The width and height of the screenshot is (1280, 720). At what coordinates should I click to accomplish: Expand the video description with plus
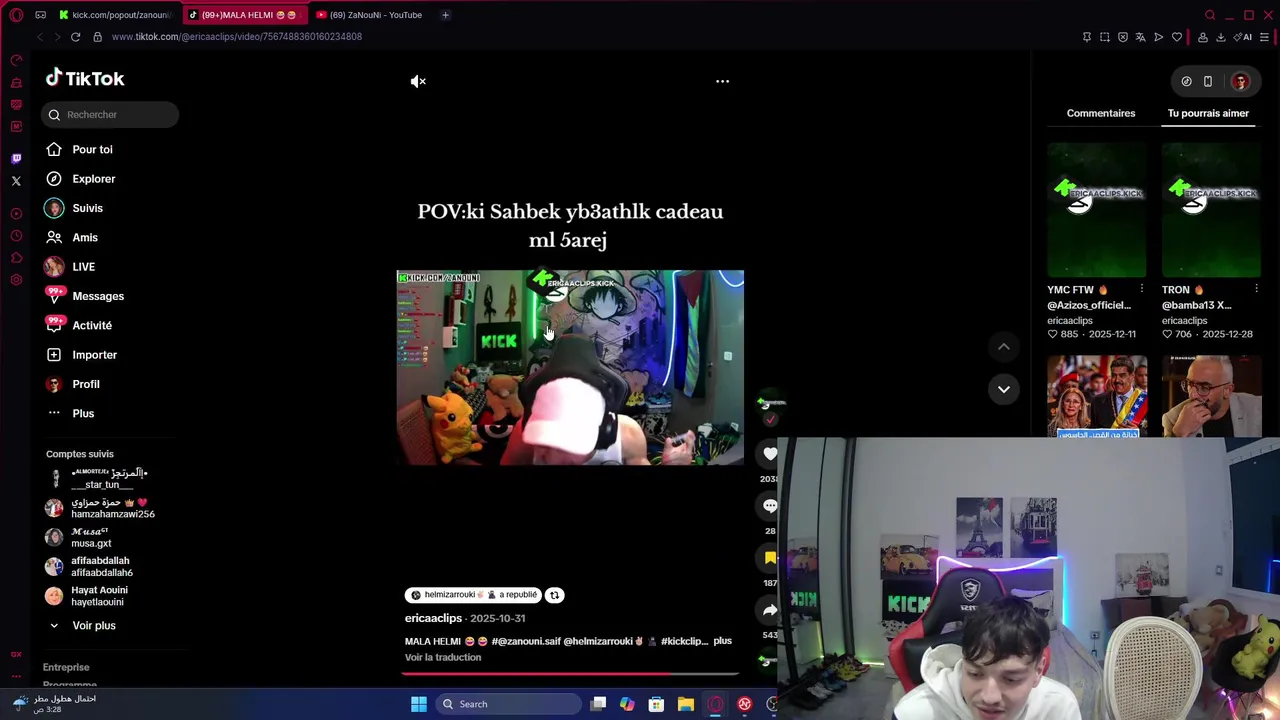(722, 641)
